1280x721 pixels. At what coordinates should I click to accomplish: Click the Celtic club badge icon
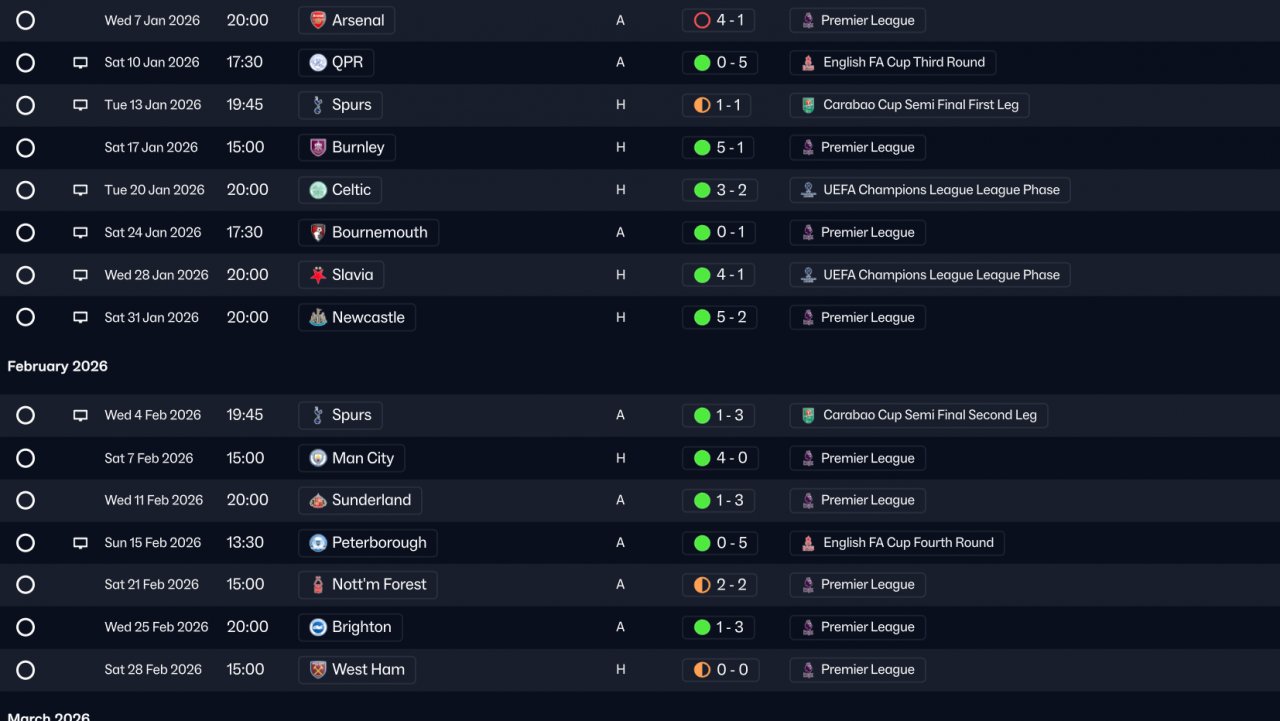(318, 190)
